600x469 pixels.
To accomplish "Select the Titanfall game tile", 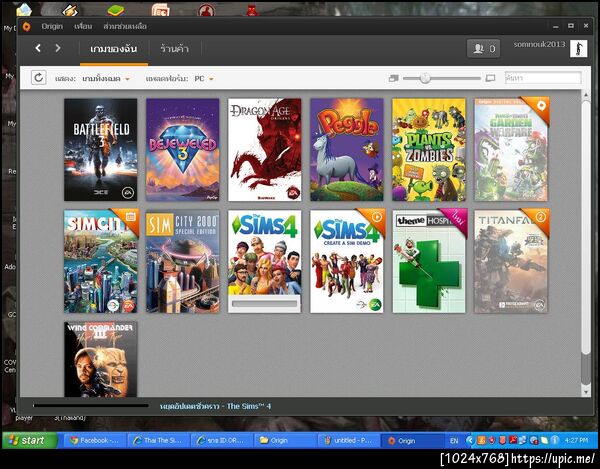I will tap(511, 261).
